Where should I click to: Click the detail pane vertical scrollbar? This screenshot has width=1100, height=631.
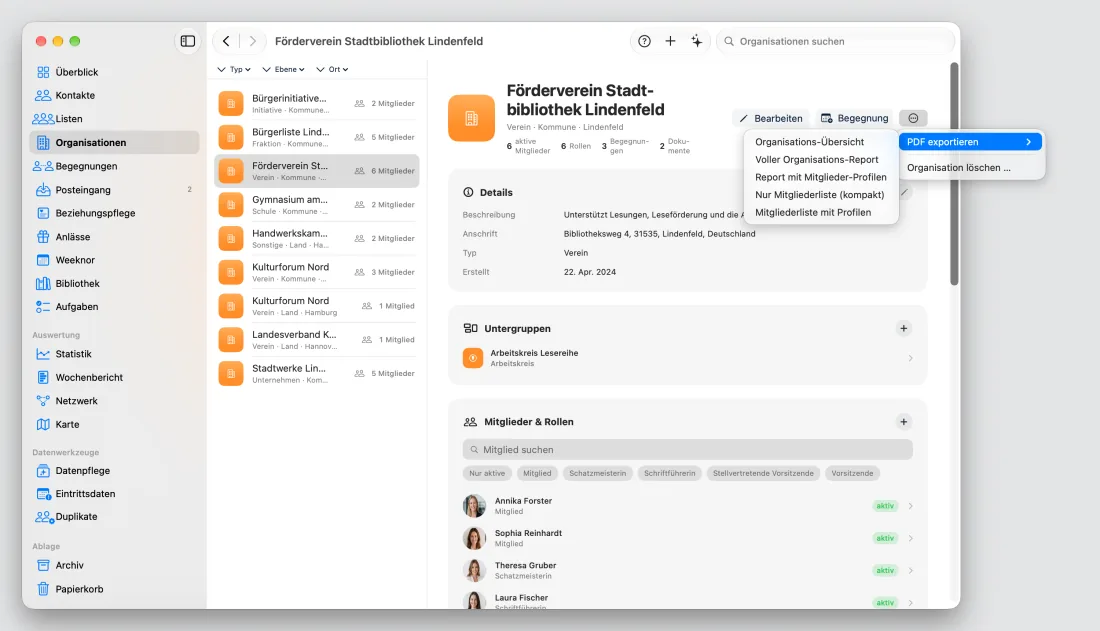(954, 173)
